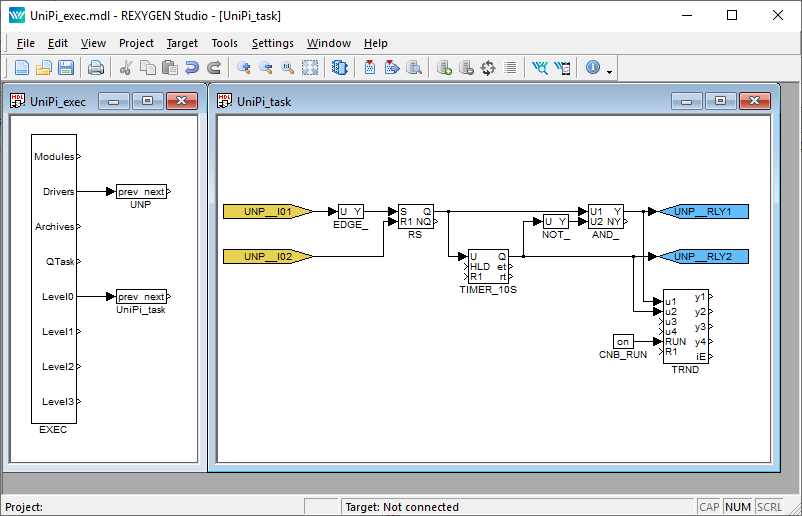
Task: Open the View menu
Action: click(93, 43)
